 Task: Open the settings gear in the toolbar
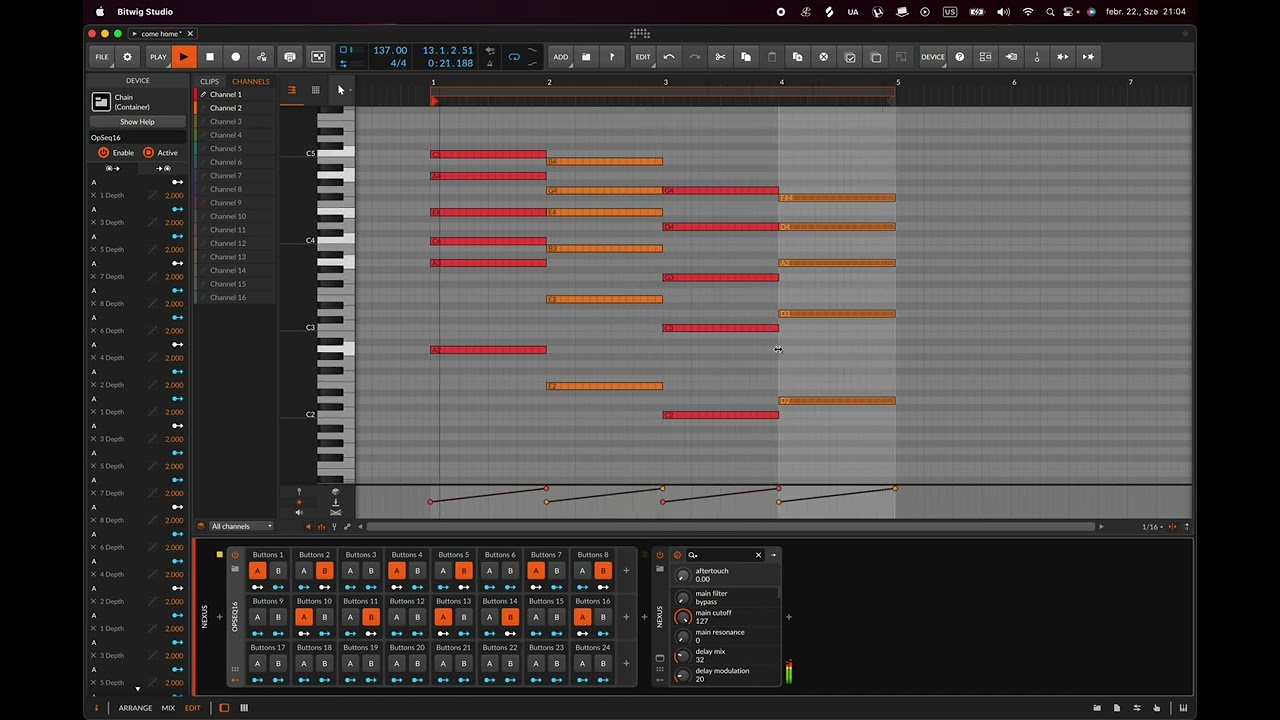click(127, 57)
